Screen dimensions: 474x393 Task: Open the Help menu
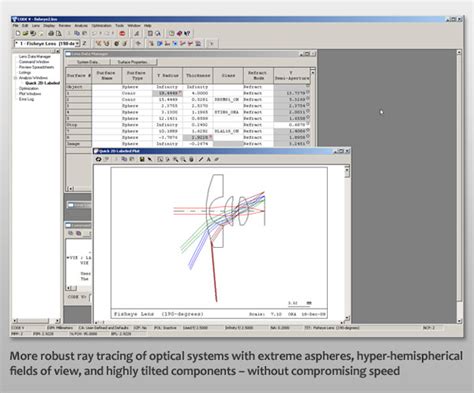pos(148,26)
